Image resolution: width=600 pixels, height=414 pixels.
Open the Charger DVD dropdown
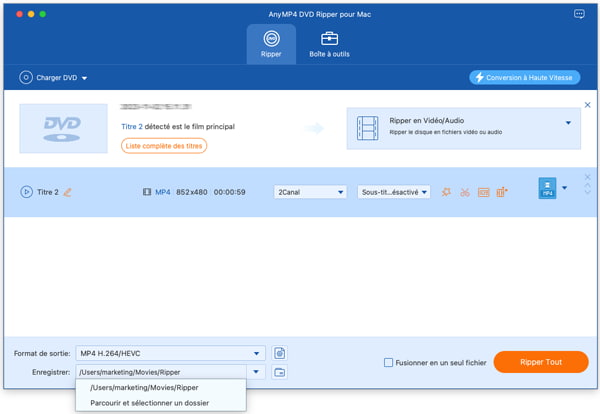84,78
